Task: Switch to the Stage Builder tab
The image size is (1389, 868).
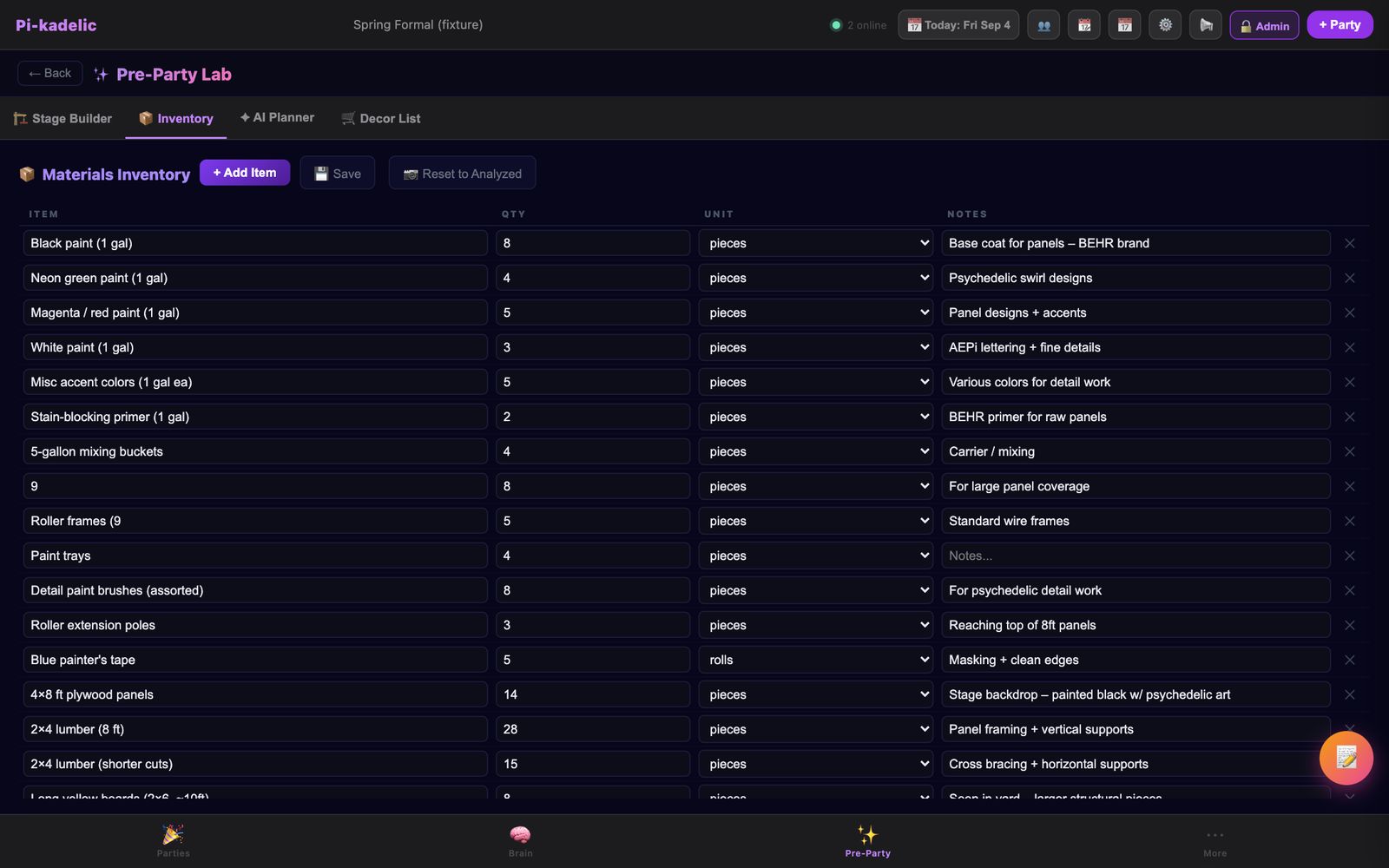Action: coord(63,118)
